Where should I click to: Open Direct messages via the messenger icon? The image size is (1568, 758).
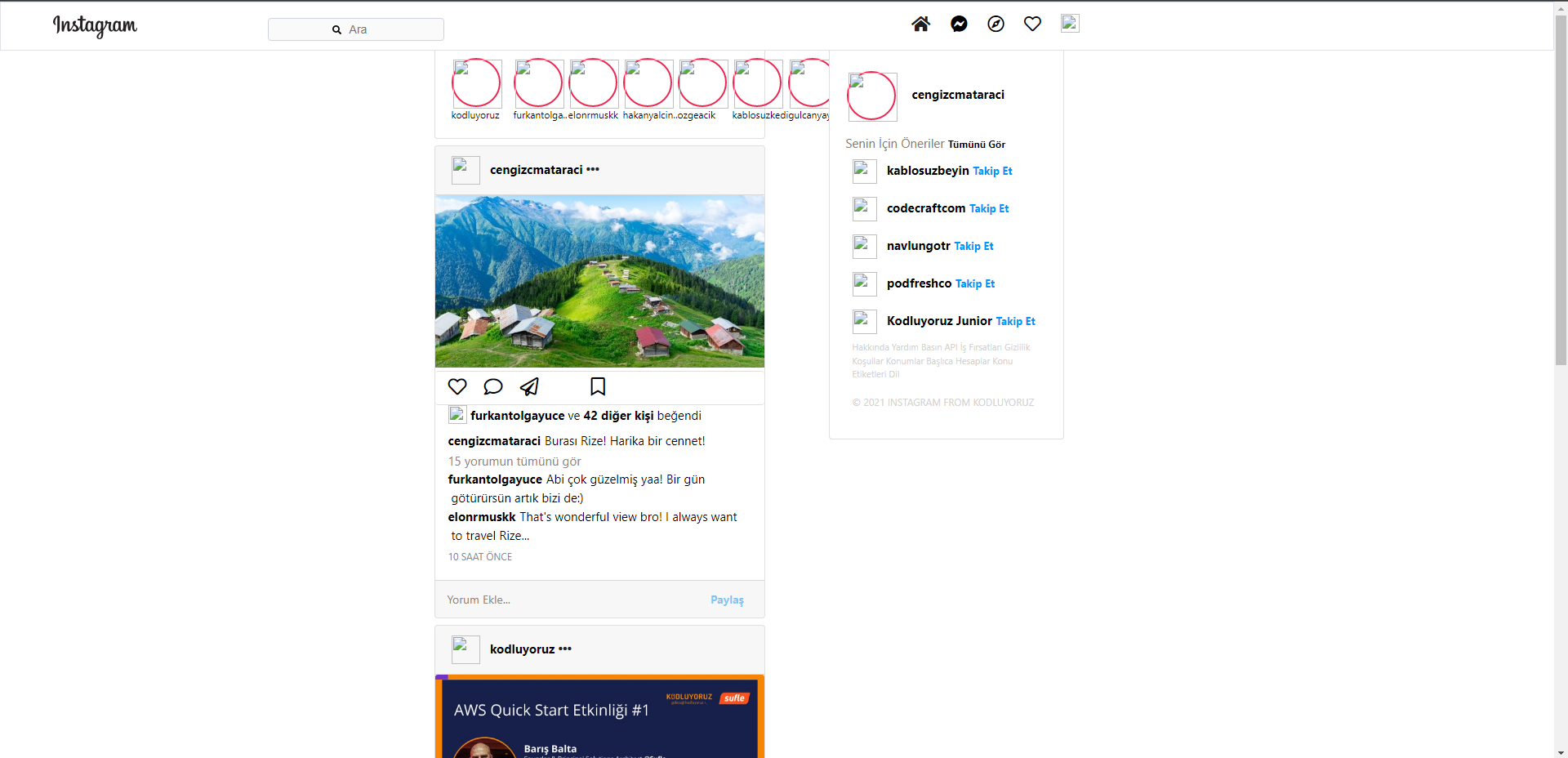[958, 24]
